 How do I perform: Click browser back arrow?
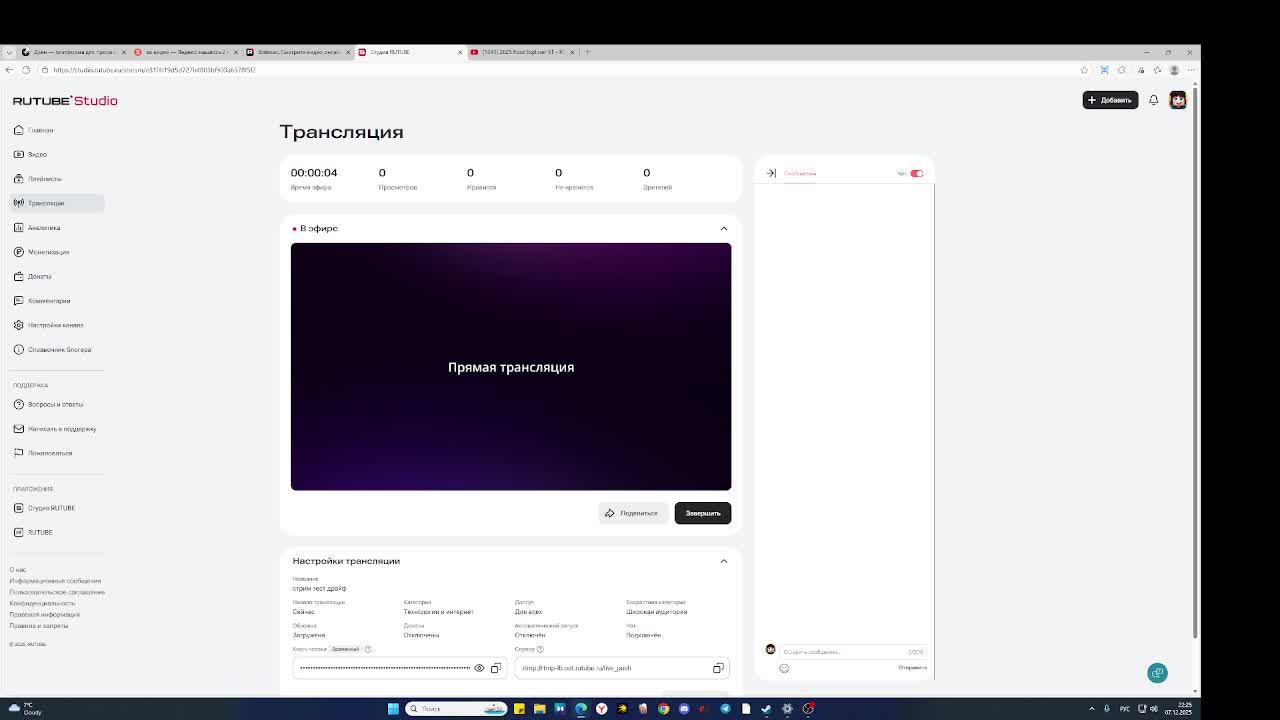click(9, 70)
